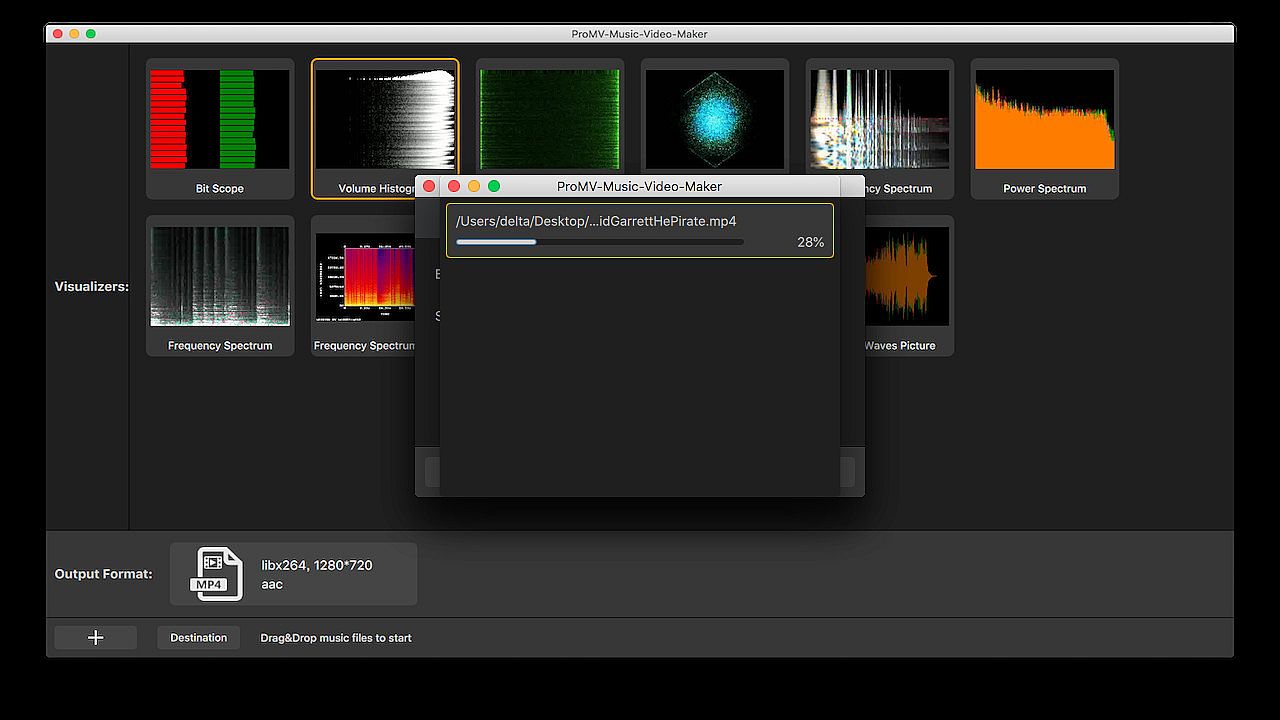Minimize the progress dialog with yellow button
Viewport: 1280px width, 720px height.
474,186
